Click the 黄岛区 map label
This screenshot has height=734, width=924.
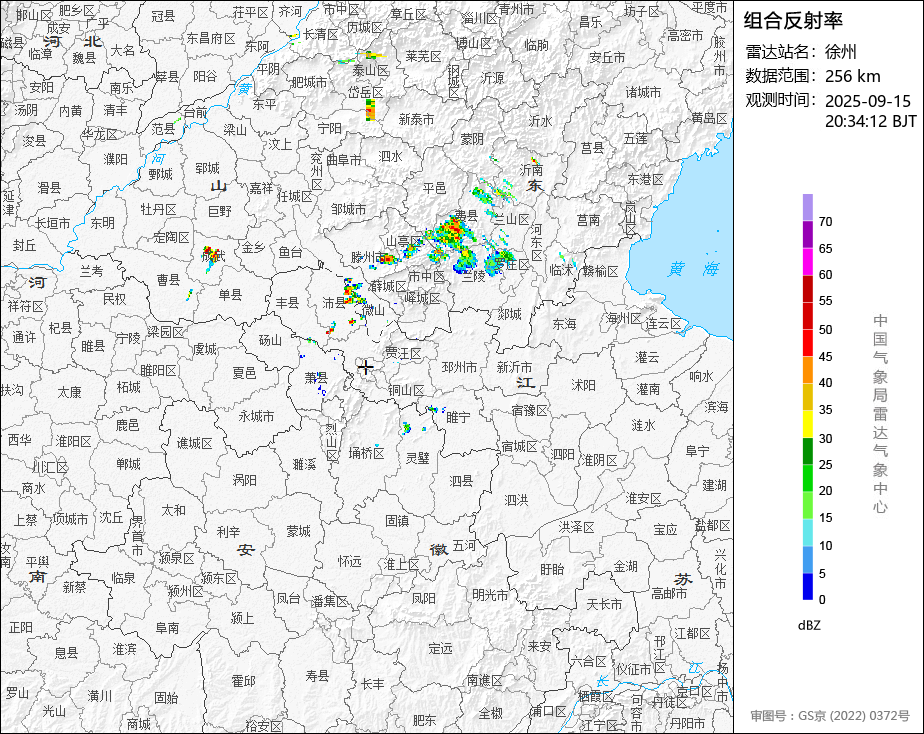pos(710,118)
